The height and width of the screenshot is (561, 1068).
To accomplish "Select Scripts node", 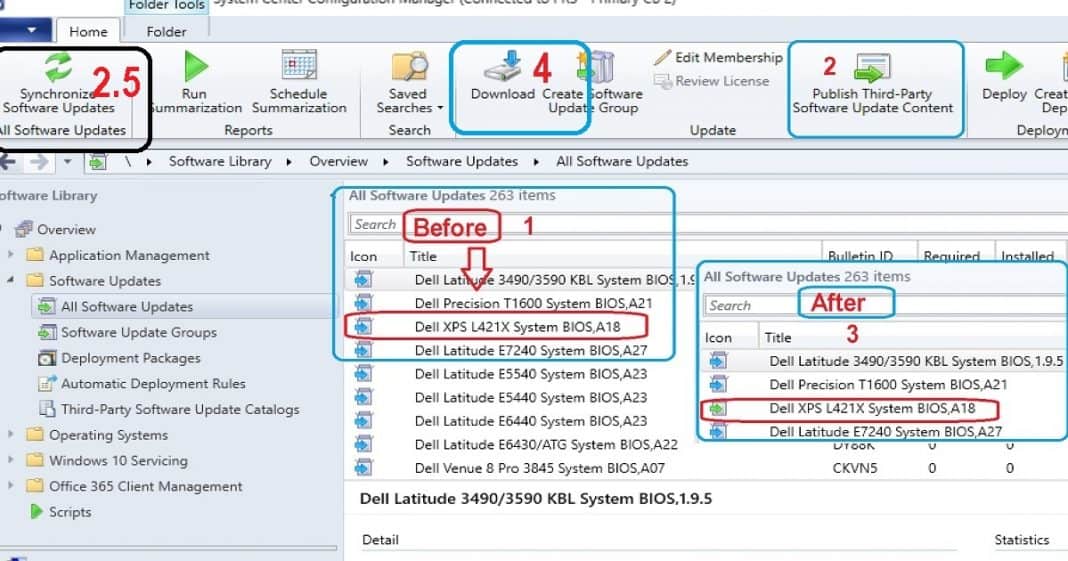I will coord(69,512).
